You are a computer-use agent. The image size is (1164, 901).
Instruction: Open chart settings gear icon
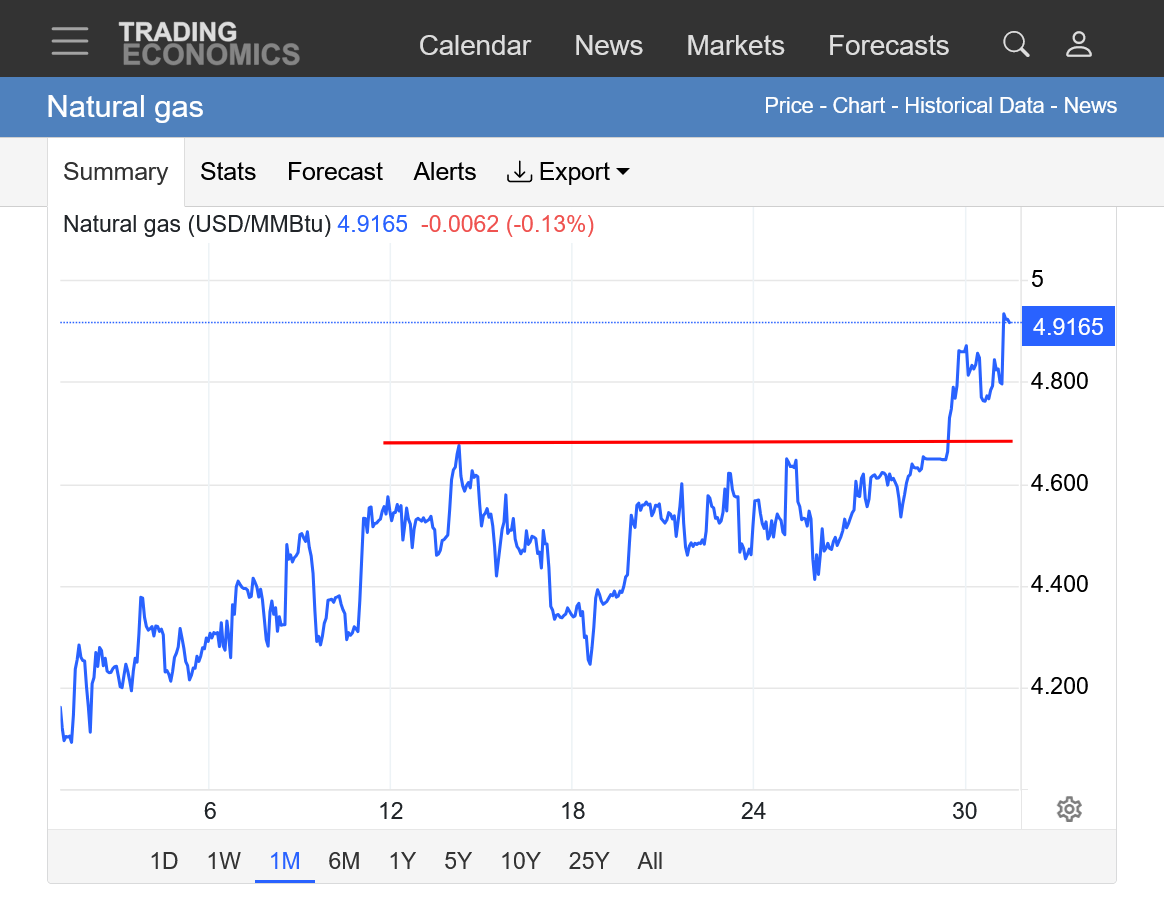[1069, 809]
